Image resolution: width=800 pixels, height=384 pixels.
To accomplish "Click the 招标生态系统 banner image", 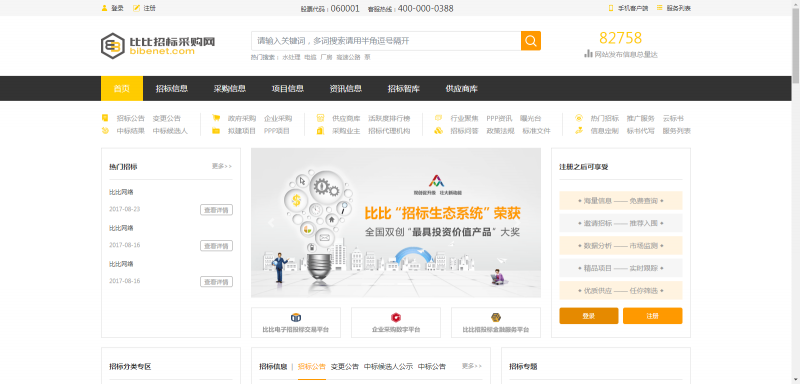I will tap(396, 223).
